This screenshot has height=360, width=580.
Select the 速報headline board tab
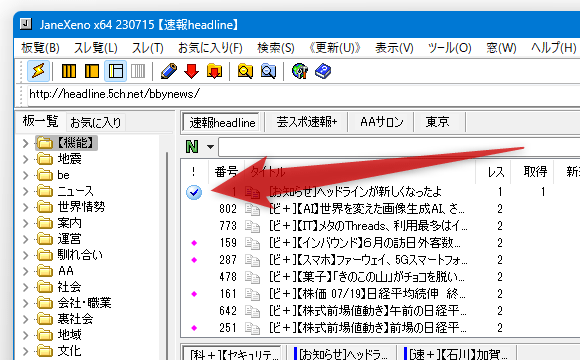point(222,122)
